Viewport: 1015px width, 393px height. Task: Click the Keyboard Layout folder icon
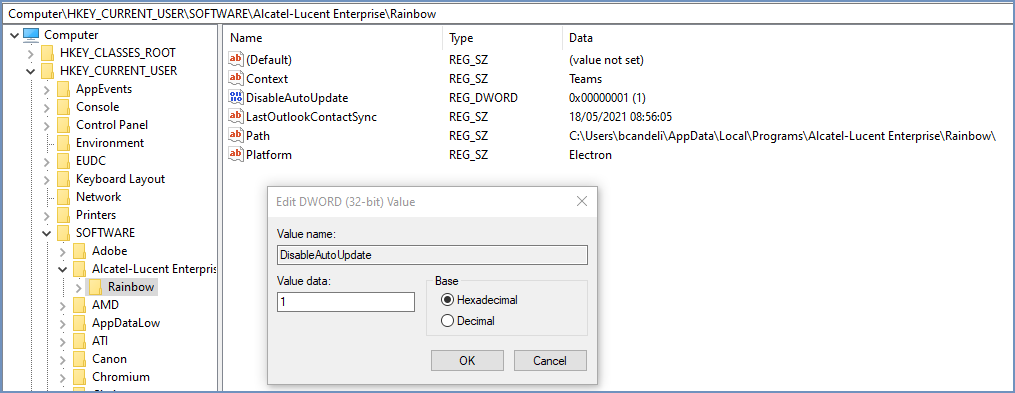click(63, 179)
